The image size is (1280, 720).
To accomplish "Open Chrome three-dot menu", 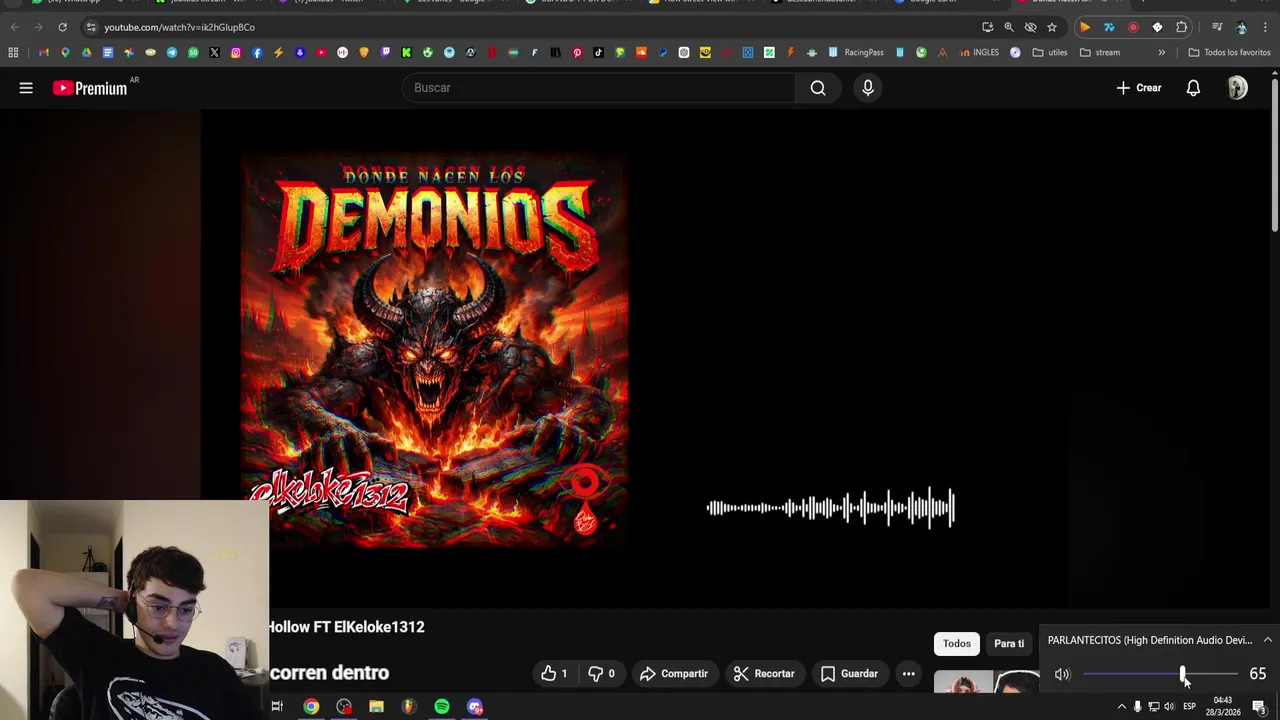I will pos(1265,27).
